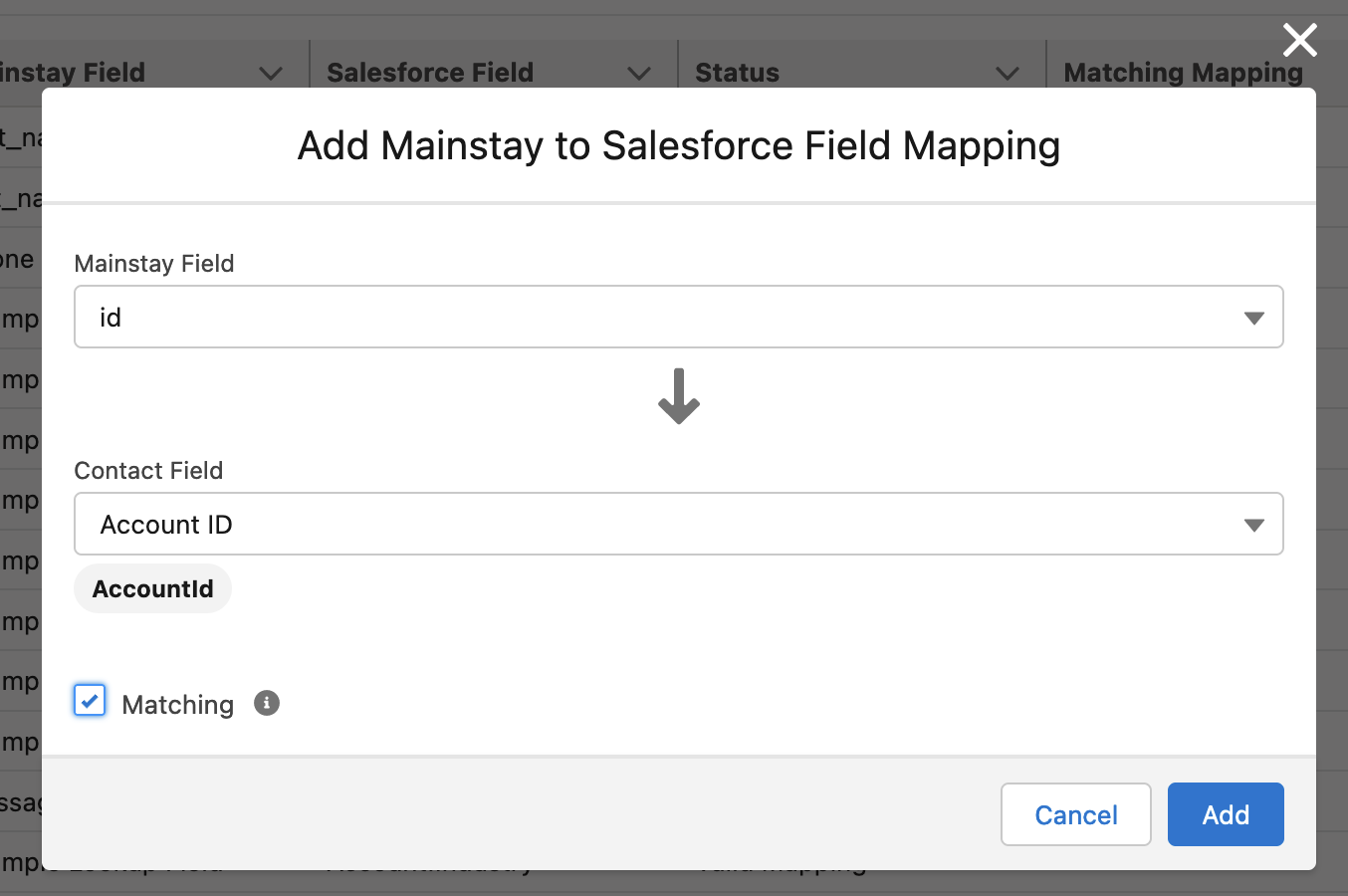Click the dialog title 'Add Mainstay to Salesforce Field Mapping'

click(x=679, y=145)
